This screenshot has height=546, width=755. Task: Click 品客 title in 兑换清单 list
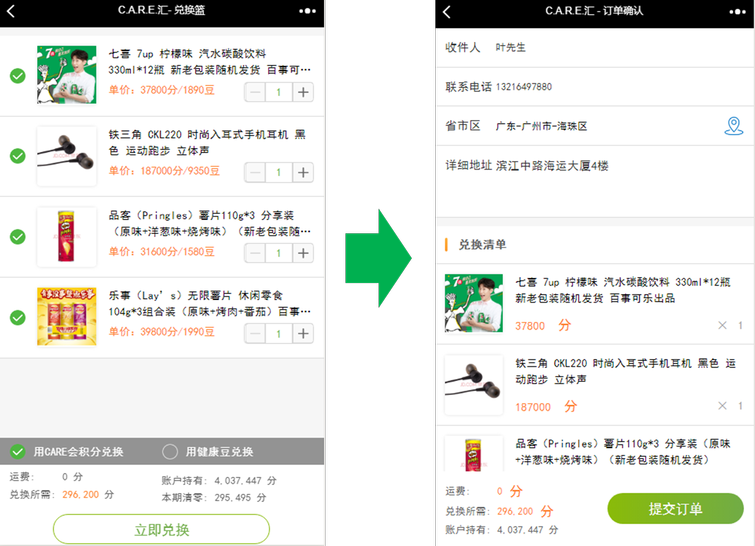pyautogui.click(x=623, y=452)
